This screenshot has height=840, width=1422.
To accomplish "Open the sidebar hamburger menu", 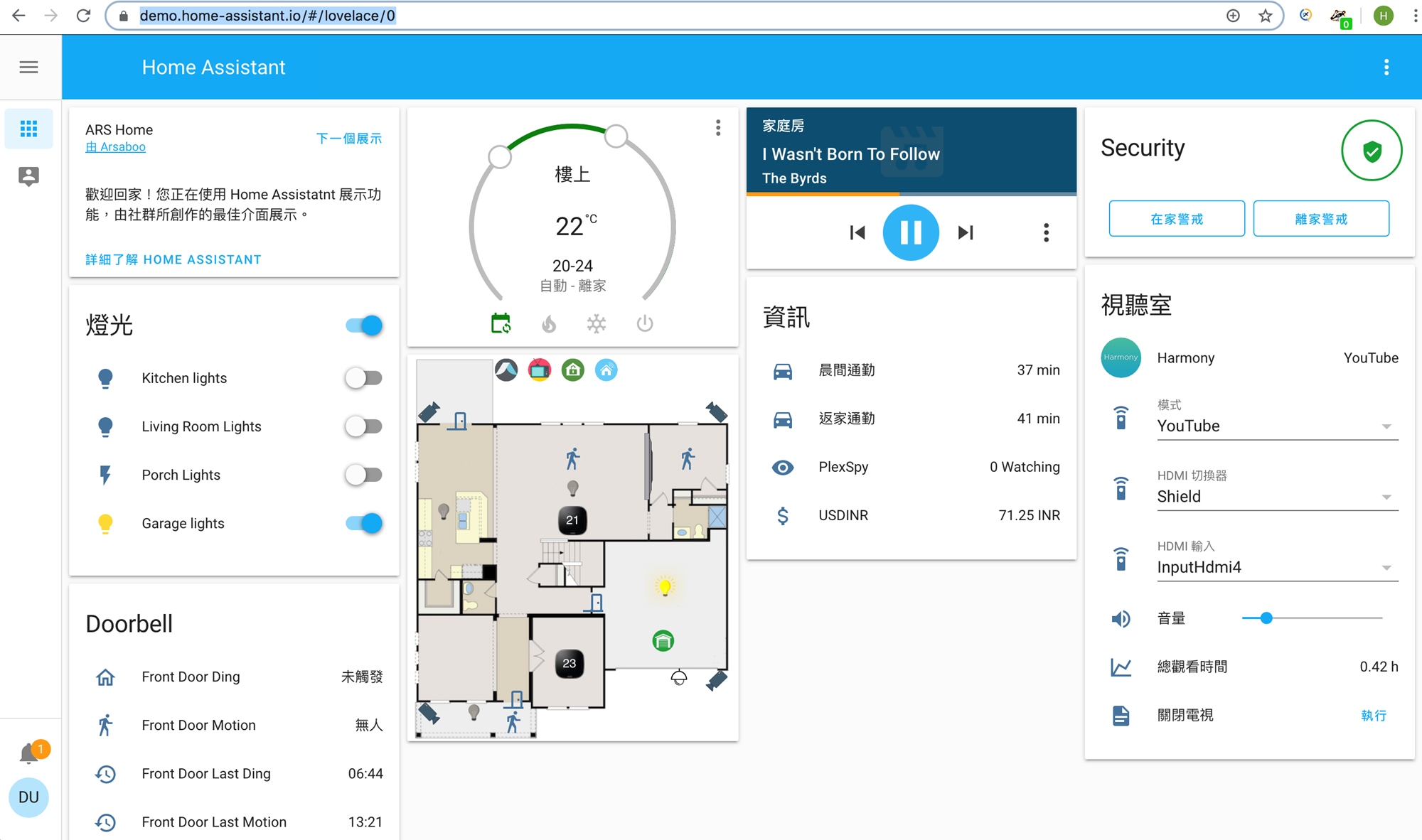I will coord(28,67).
